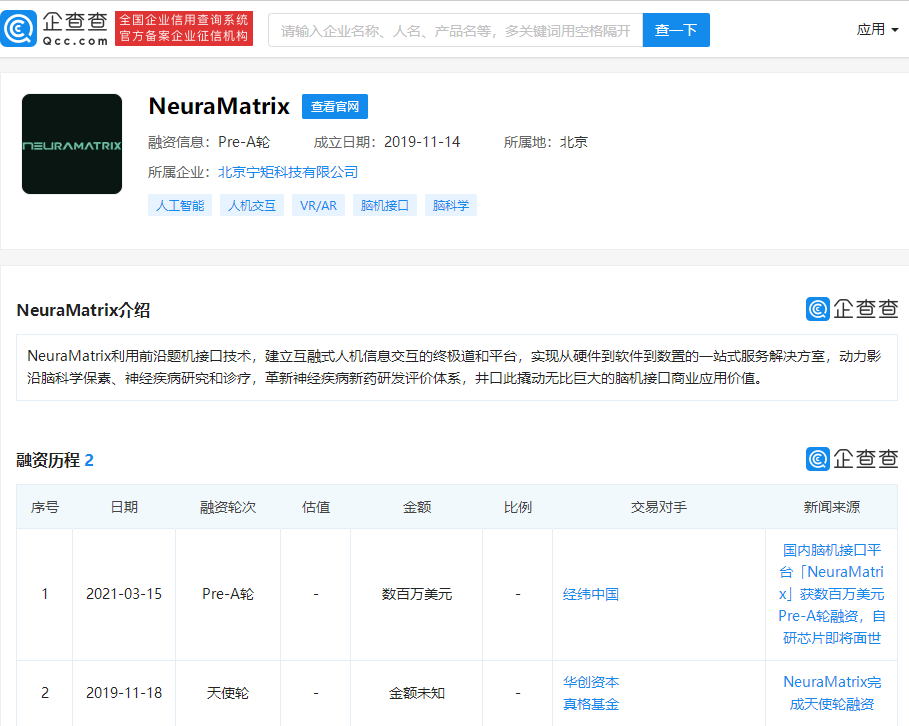
Task: Click the 查一下 search button
Action: [x=676, y=30]
